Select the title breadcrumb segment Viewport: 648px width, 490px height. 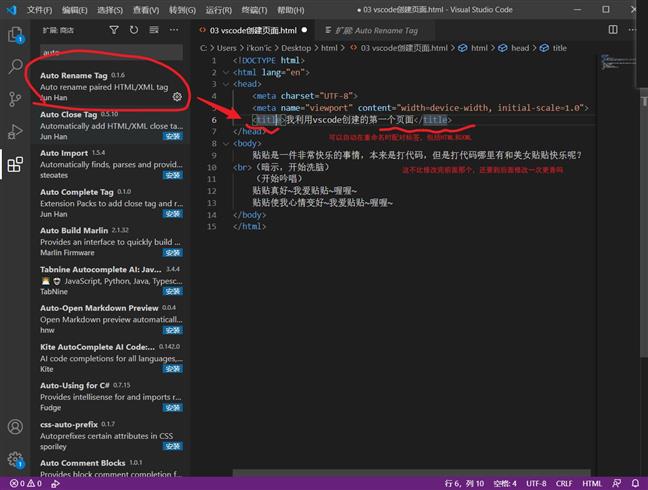tap(553, 48)
